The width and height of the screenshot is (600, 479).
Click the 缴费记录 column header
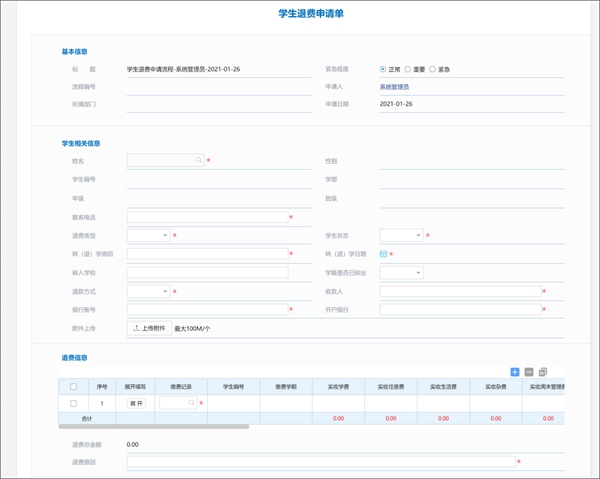[x=181, y=387]
